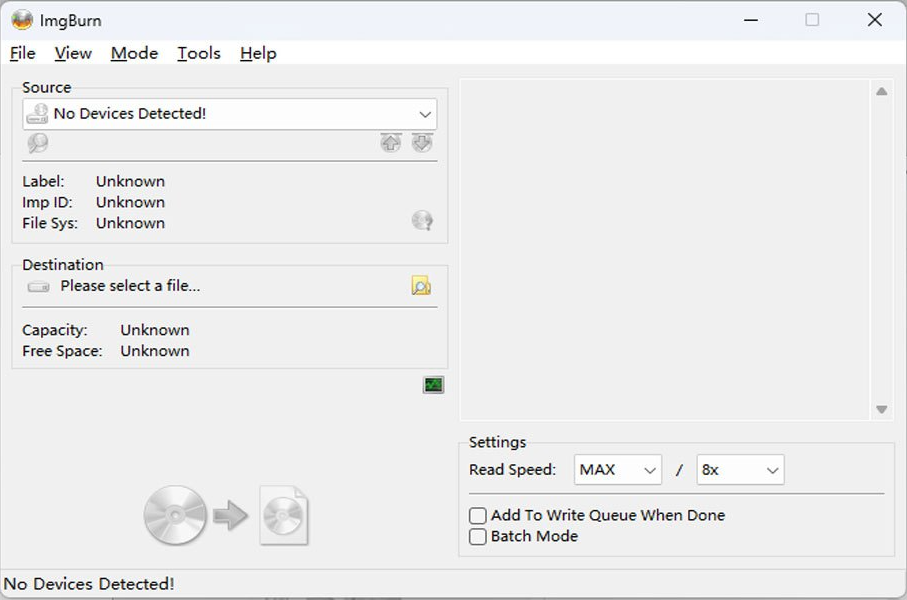Click the Label Unknown value
The image size is (907, 600).
(130, 181)
